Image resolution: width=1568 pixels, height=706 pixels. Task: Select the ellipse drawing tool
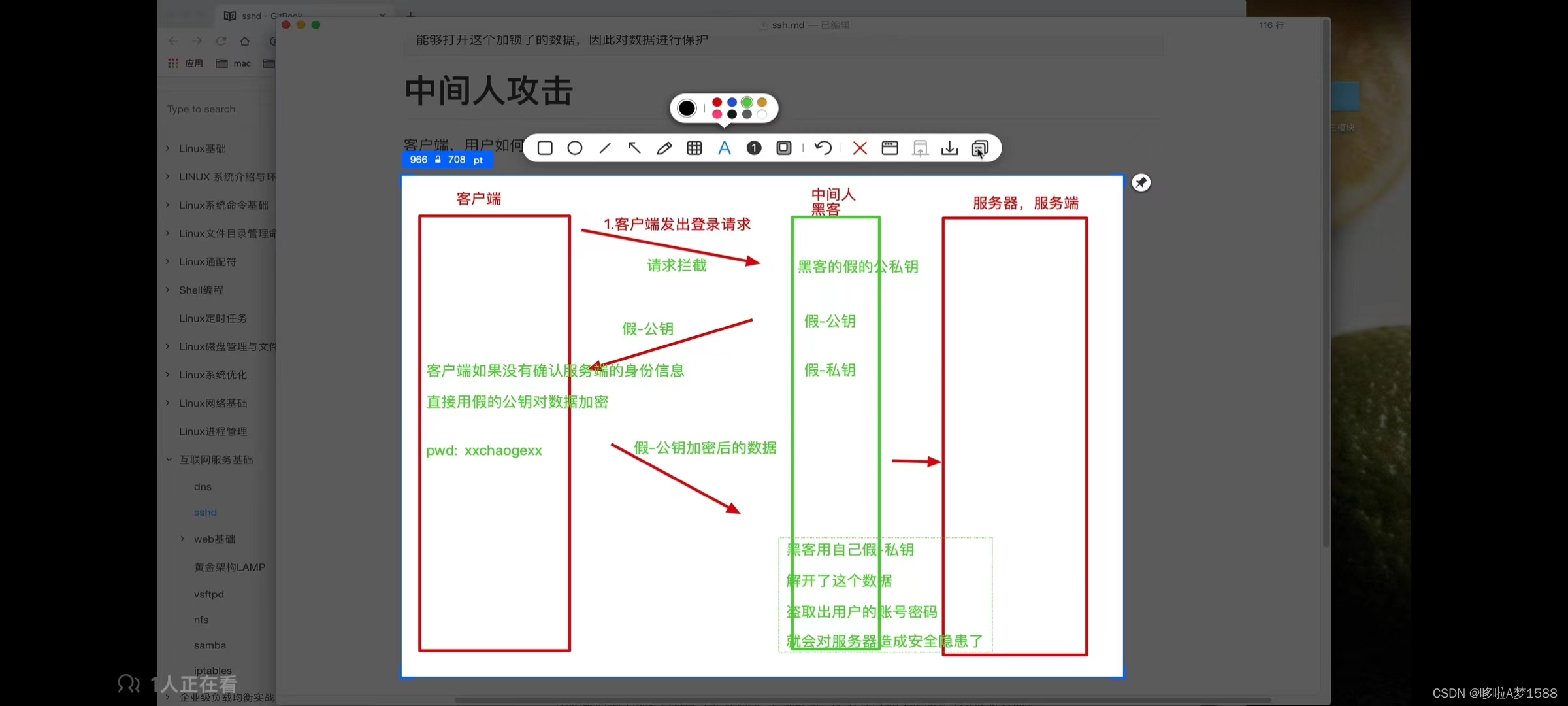point(575,148)
